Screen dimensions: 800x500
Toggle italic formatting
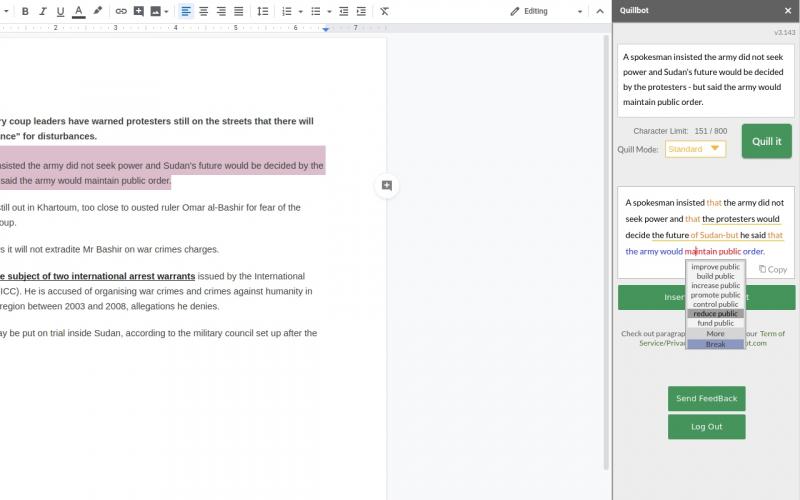coord(42,11)
